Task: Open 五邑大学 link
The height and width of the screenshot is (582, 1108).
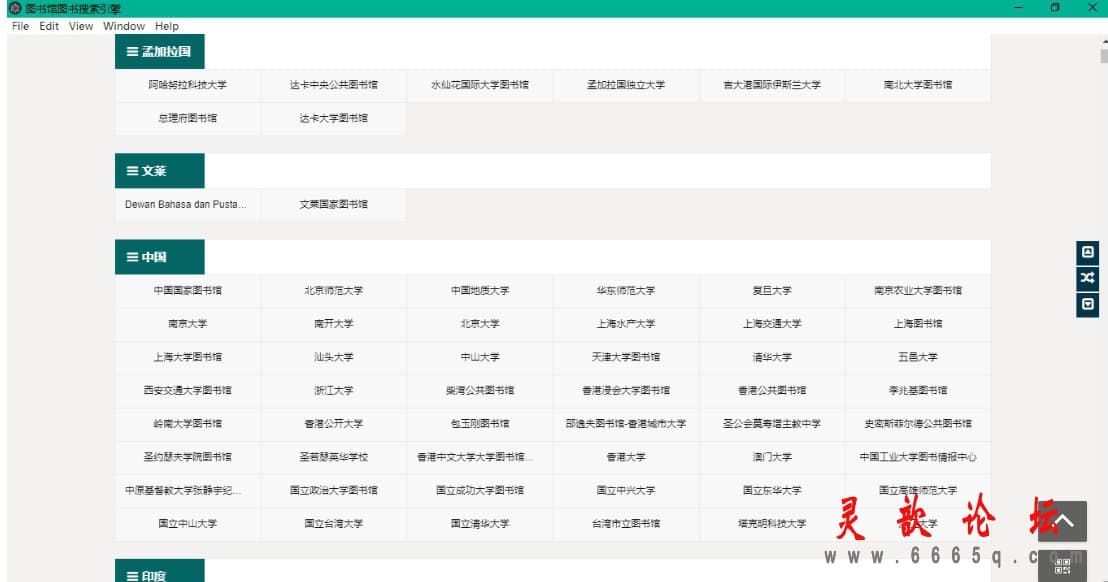Action: point(918,357)
